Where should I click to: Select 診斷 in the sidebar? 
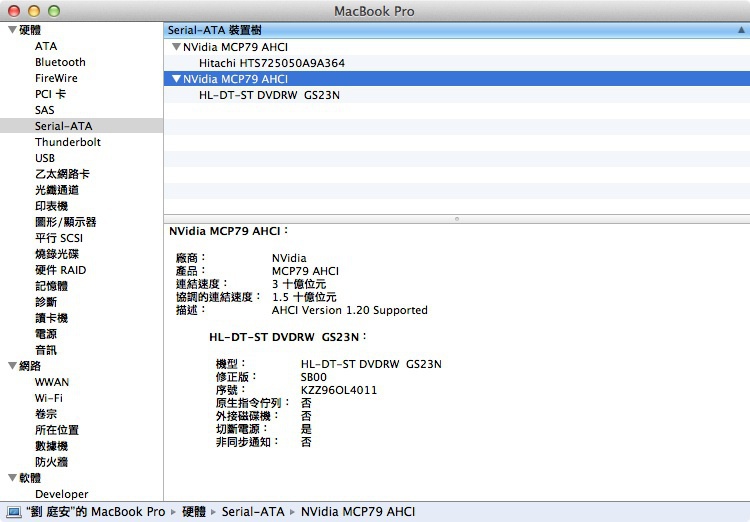46,302
